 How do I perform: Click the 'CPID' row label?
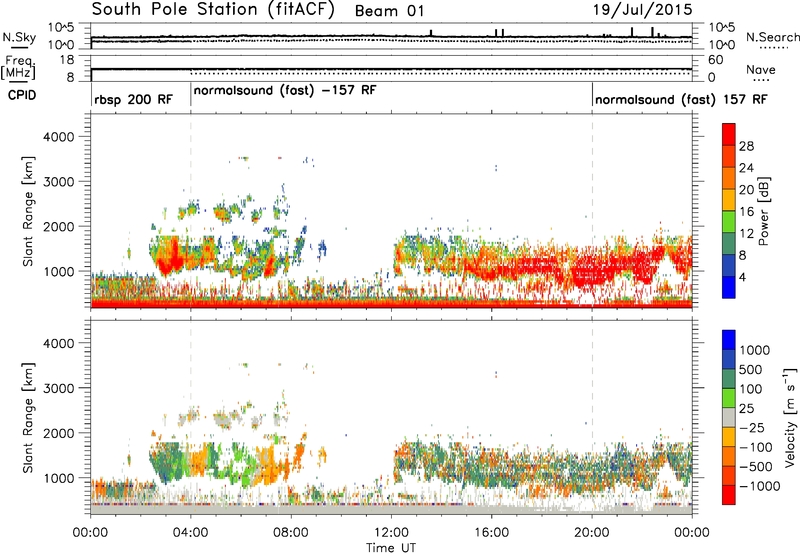pyautogui.click(x=22, y=95)
